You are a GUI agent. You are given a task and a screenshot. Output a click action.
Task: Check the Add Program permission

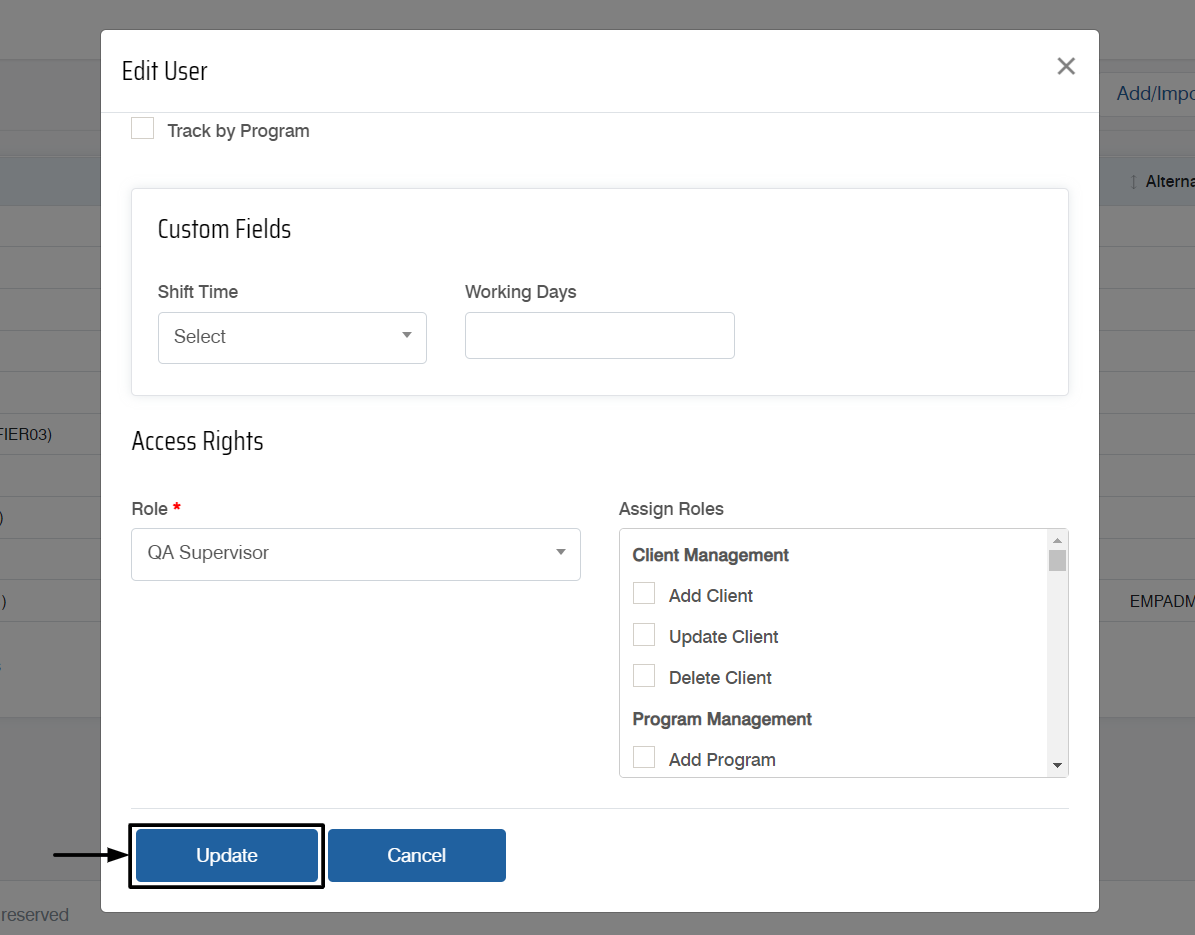644,757
